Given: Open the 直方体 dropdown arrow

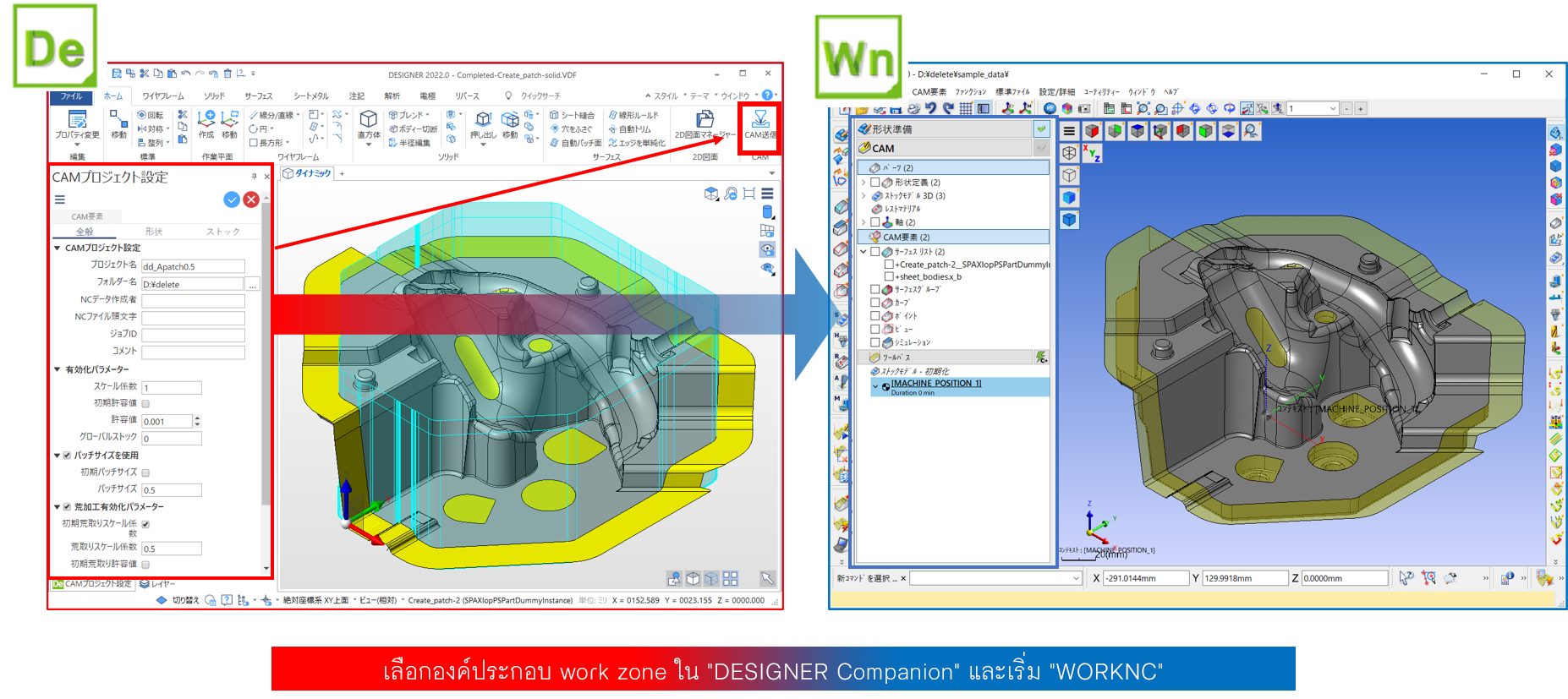Looking at the screenshot, I should (369, 145).
